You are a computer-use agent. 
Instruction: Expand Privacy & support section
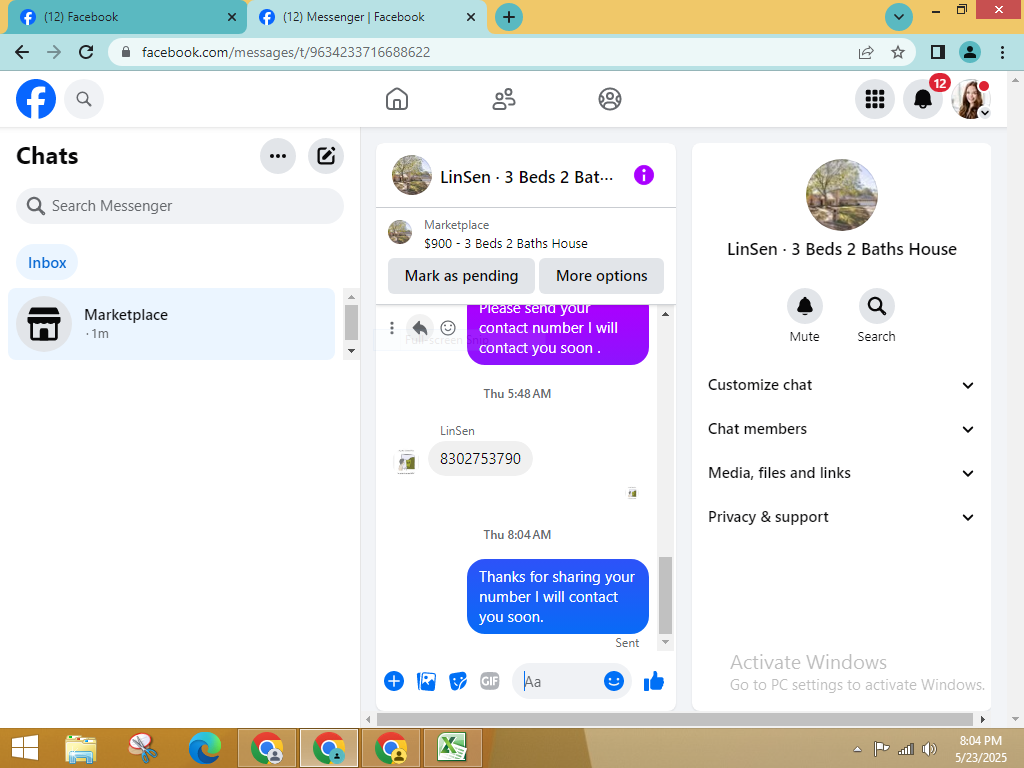tap(841, 517)
